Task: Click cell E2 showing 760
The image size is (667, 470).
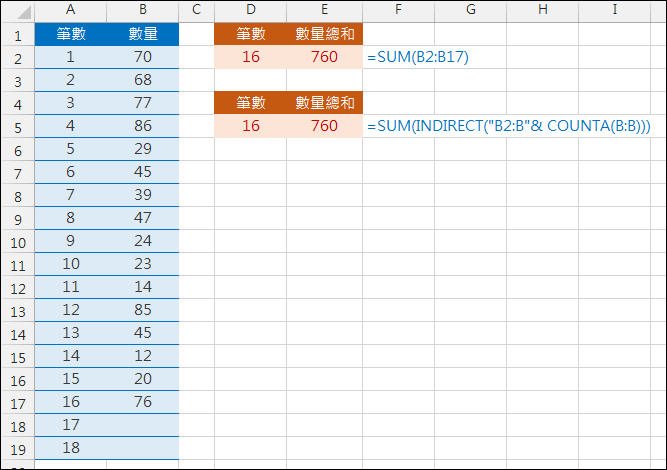Action: [x=325, y=57]
